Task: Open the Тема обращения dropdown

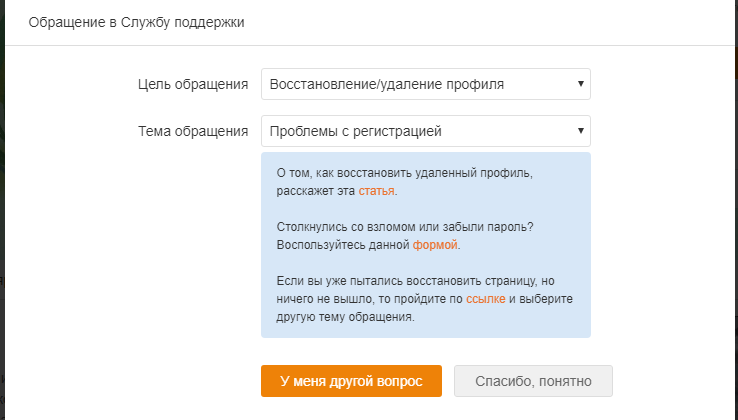Action: coord(425,131)
